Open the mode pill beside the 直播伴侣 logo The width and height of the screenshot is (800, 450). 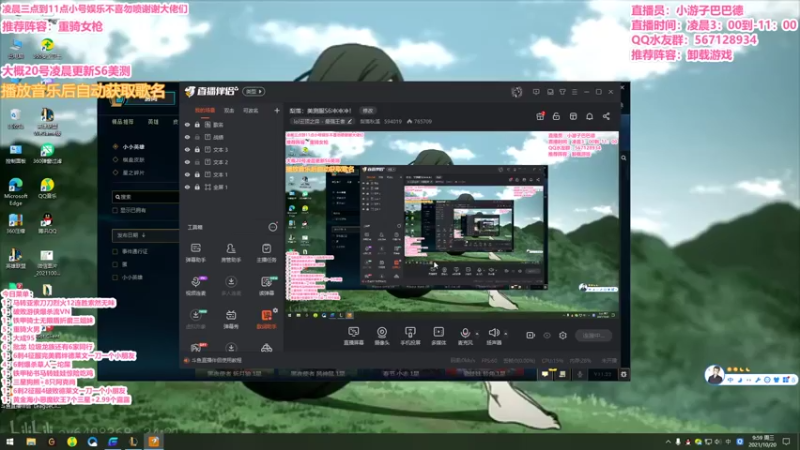pos(254,91)
